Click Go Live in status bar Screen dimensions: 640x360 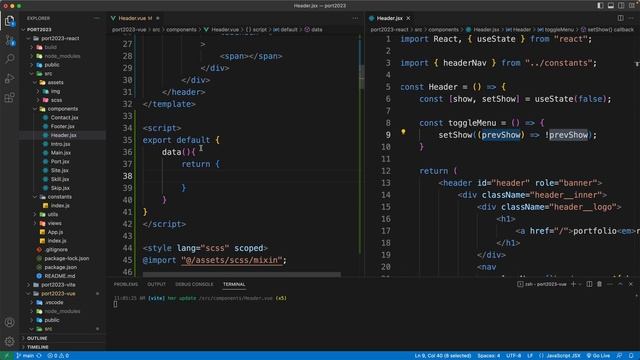coord(598,356)
